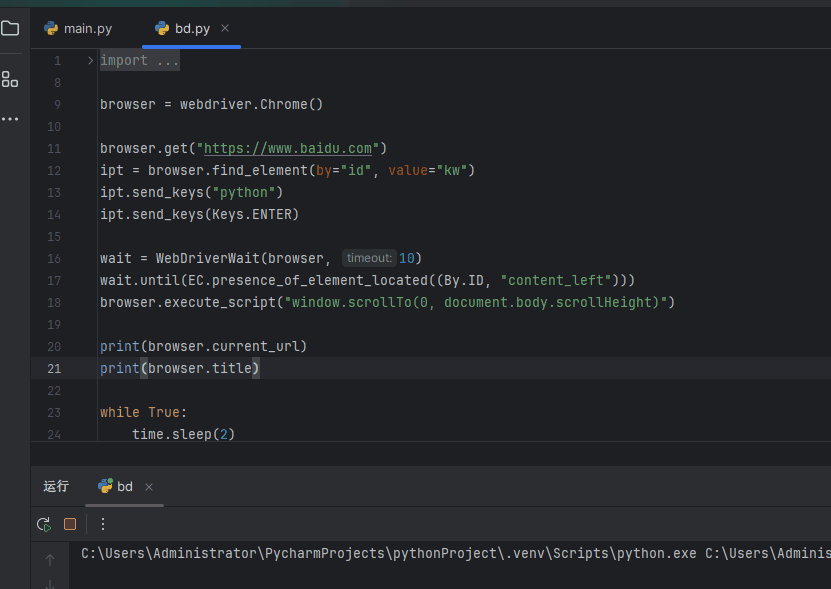Stop the running bd process
This screenshot has width=831, height=589.
point(68,523)
